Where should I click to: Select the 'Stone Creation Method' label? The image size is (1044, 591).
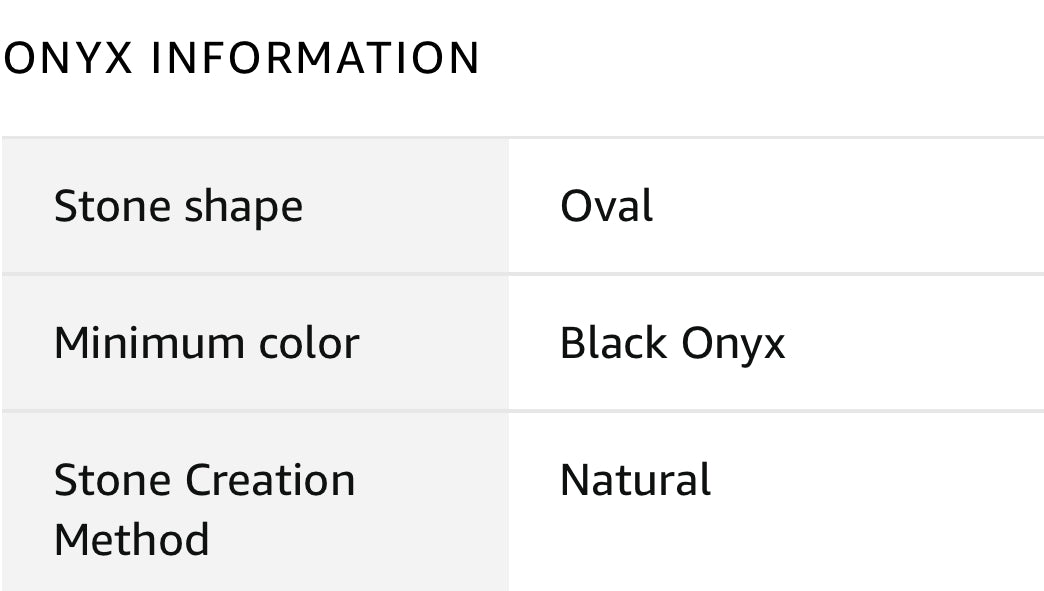click(205, 510)
